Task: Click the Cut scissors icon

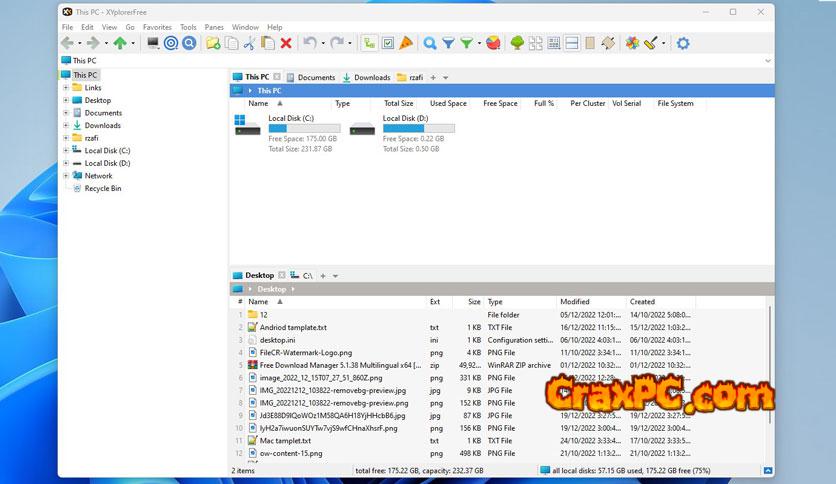Action: (250, 43)
